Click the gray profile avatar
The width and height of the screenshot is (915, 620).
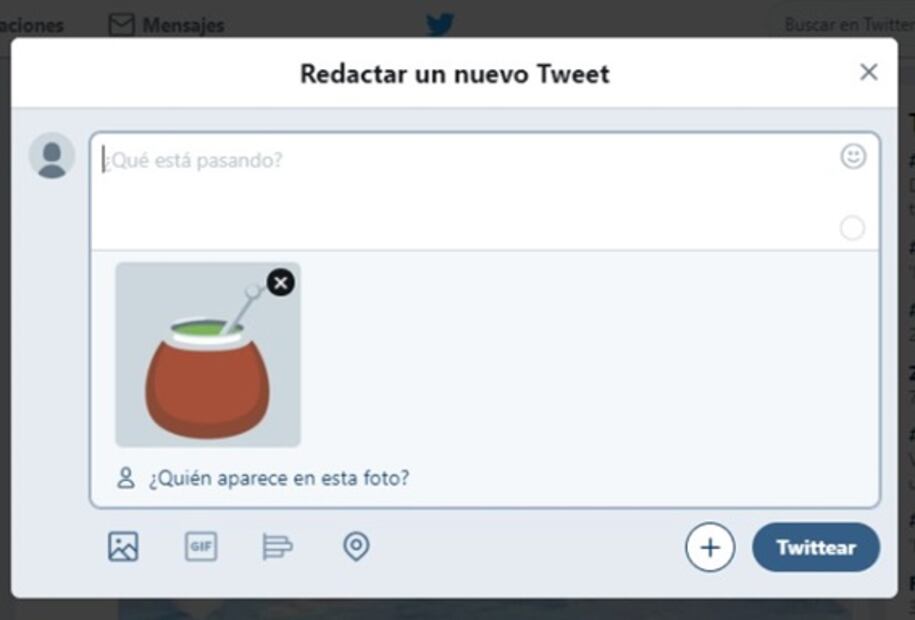(x=52, y=155)
